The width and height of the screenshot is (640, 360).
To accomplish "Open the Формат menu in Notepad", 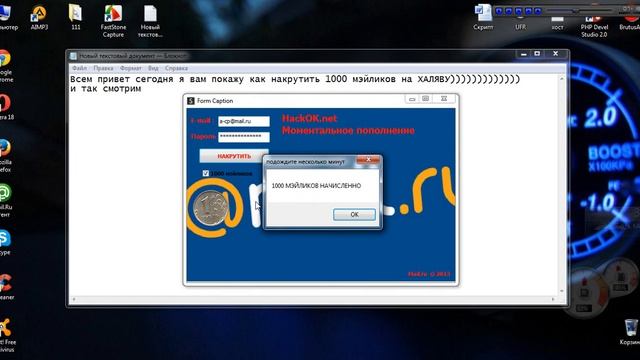I will (131, 68).
